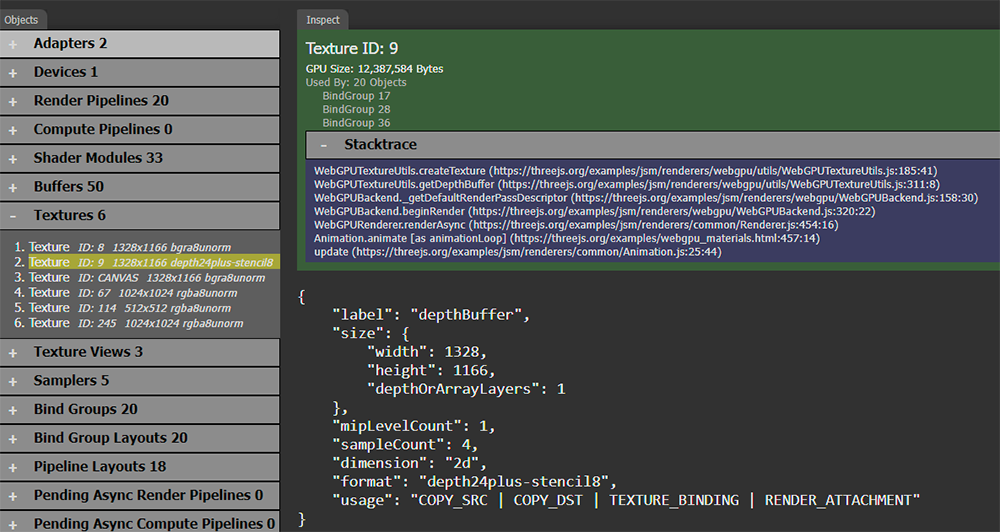
Task: Expand the Bind Group Layouts 20 section
Action: (140, 438)
